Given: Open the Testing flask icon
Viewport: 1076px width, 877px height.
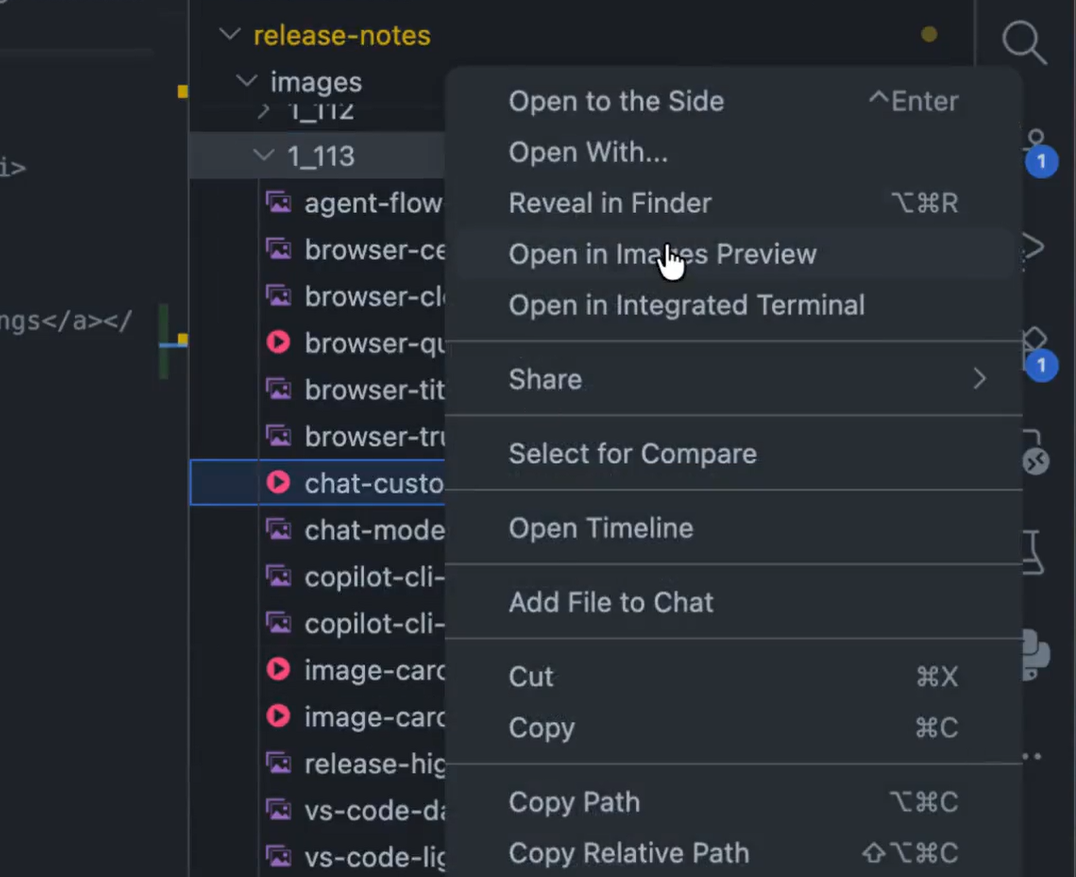Looking at the screenshot, I should tap(1032, 552).
